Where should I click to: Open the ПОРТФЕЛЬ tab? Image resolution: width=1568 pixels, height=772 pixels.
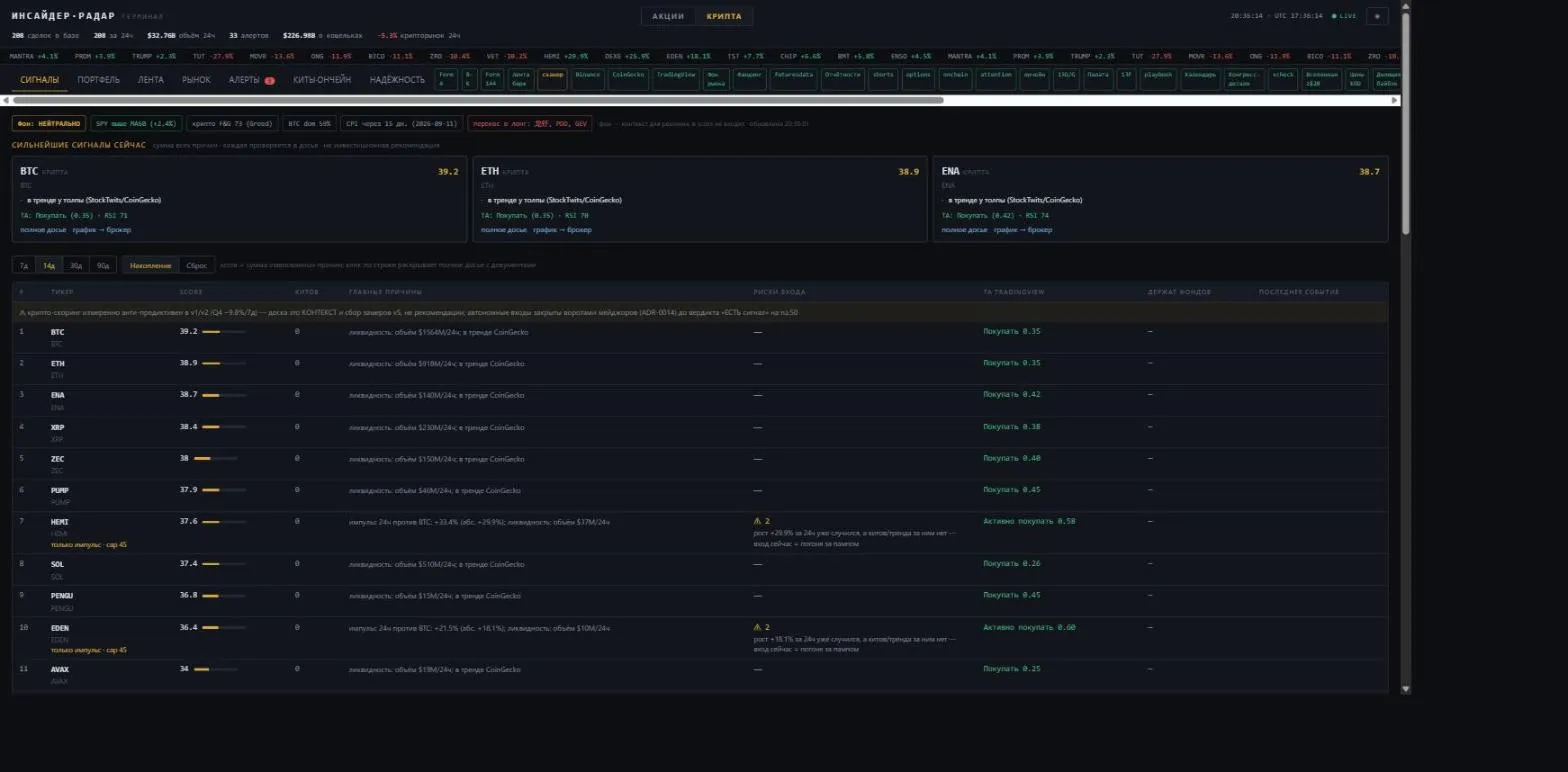coord(98,80)
